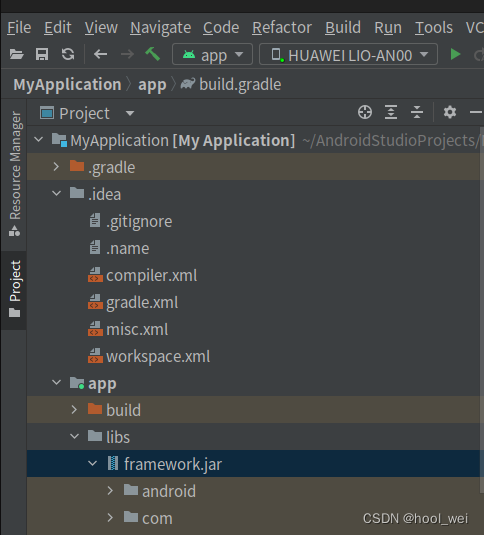Collapse the app module arrow
The width and height of the screenshot is (484, 535).
pyautogui.click(x=56, y=382)
